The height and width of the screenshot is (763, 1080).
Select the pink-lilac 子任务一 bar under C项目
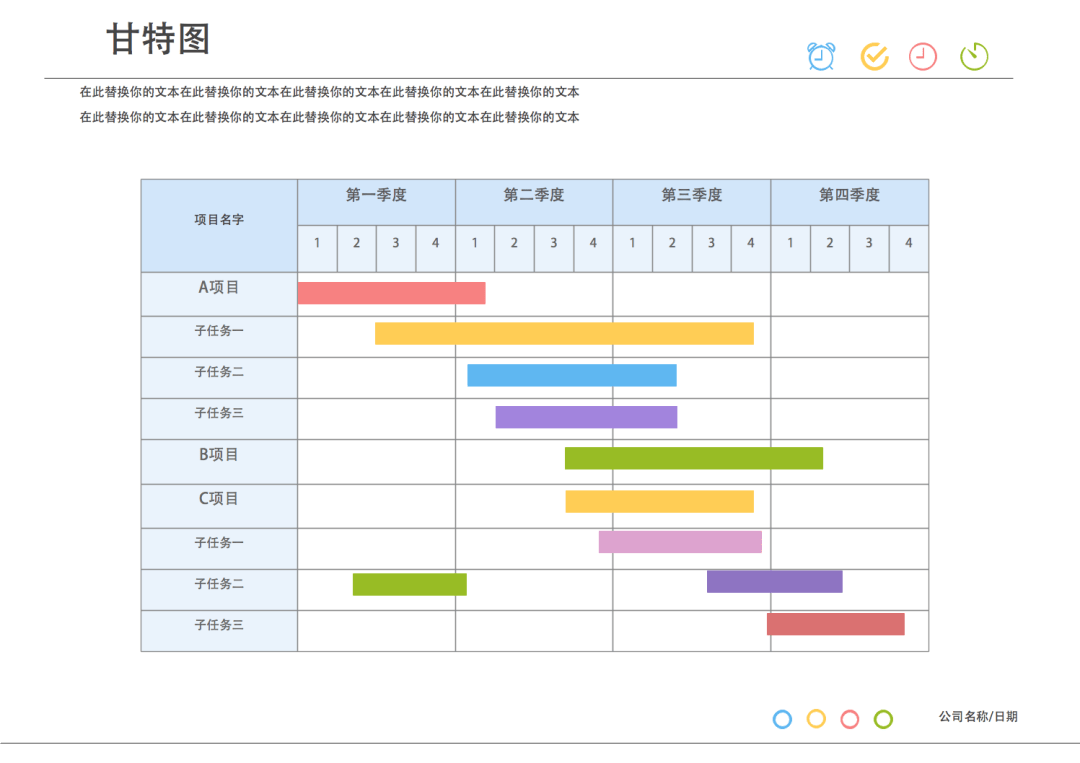click(680, 542)
